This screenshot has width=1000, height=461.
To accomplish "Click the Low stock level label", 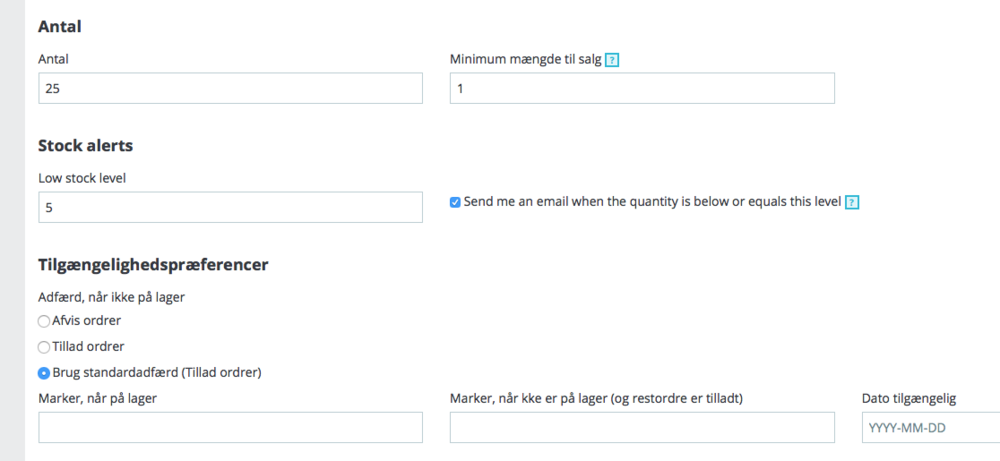I will tap(88, 178).
